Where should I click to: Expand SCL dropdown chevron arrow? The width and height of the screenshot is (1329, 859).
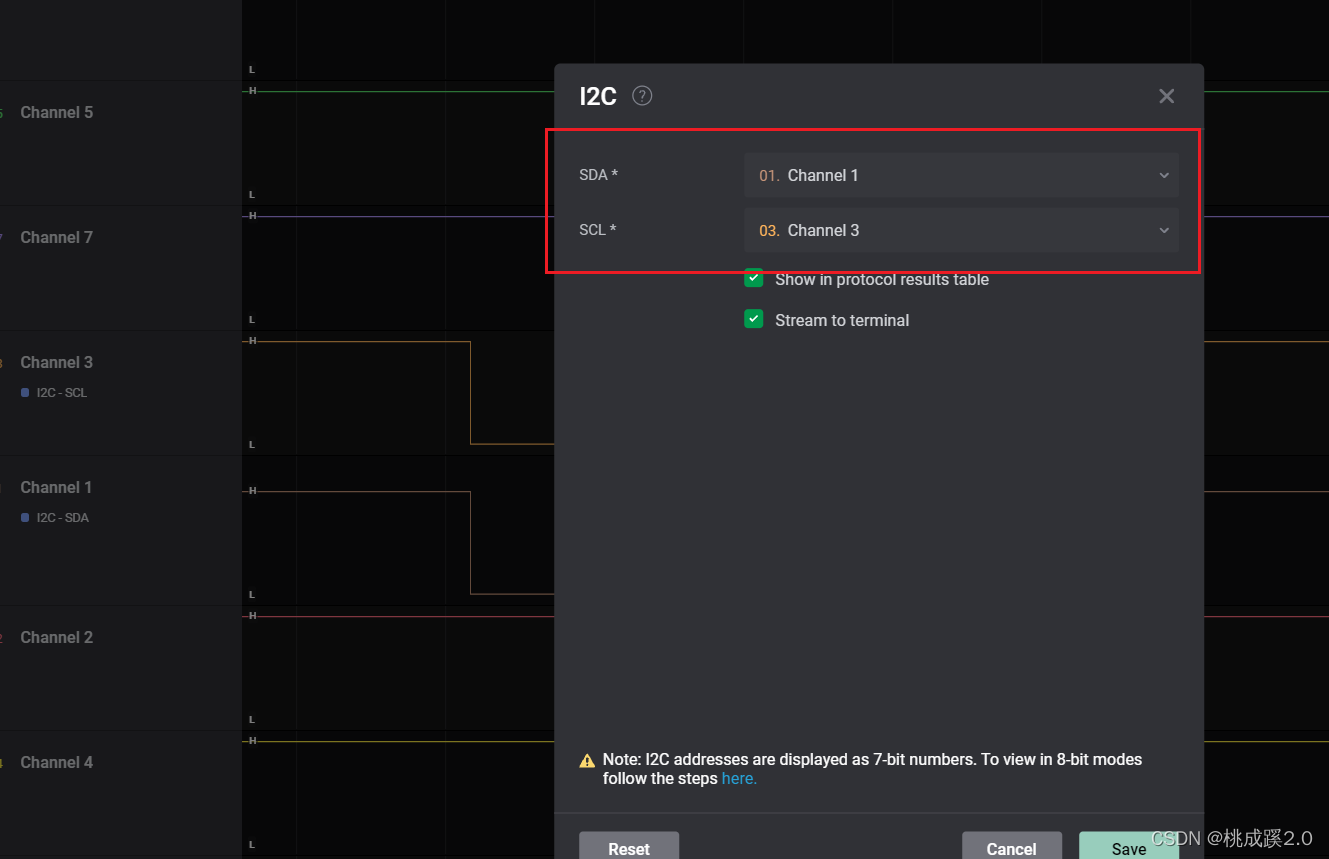1164,230
